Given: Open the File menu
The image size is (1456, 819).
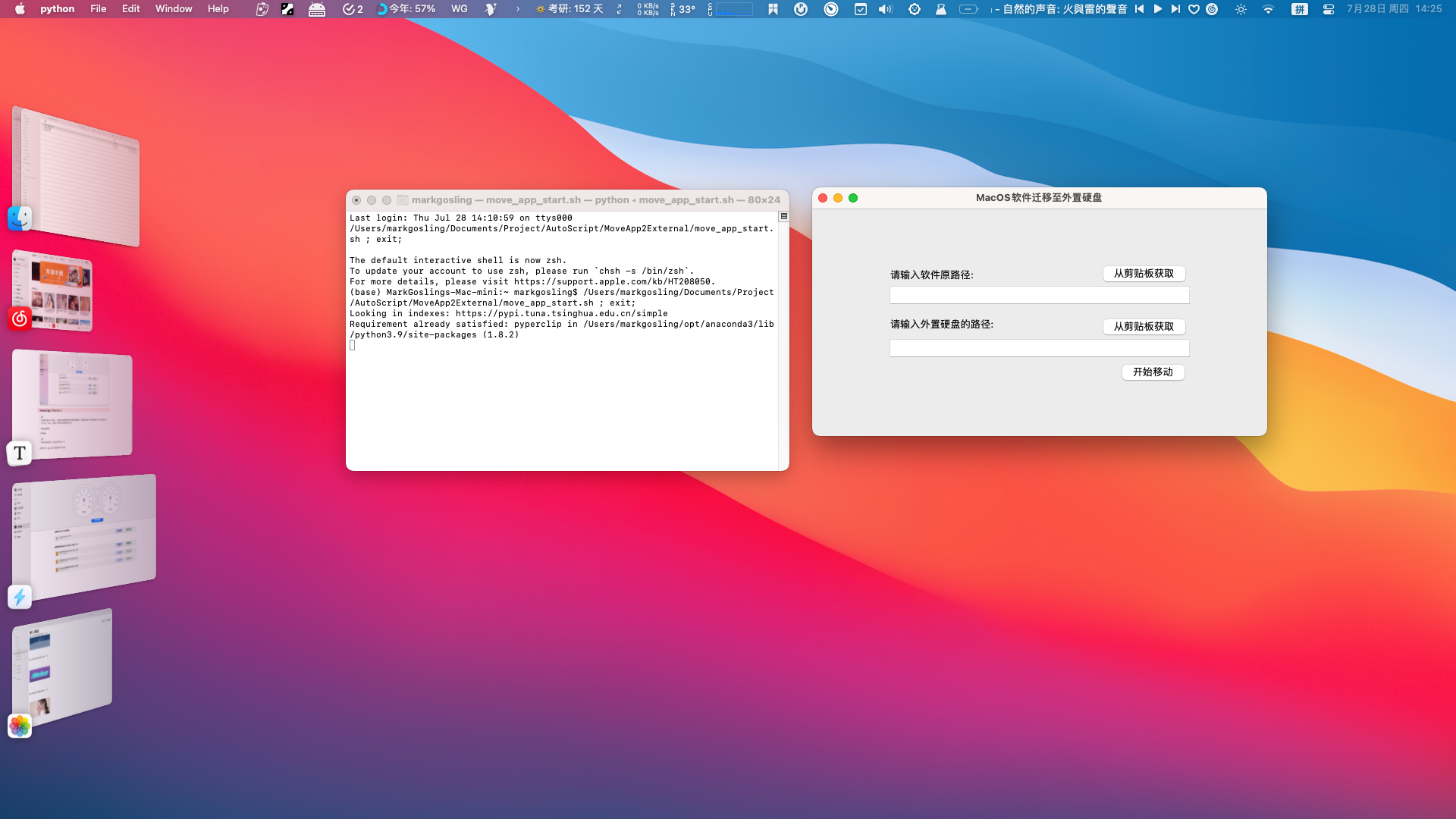Looking at the screenshot, I should pos(99,9).
